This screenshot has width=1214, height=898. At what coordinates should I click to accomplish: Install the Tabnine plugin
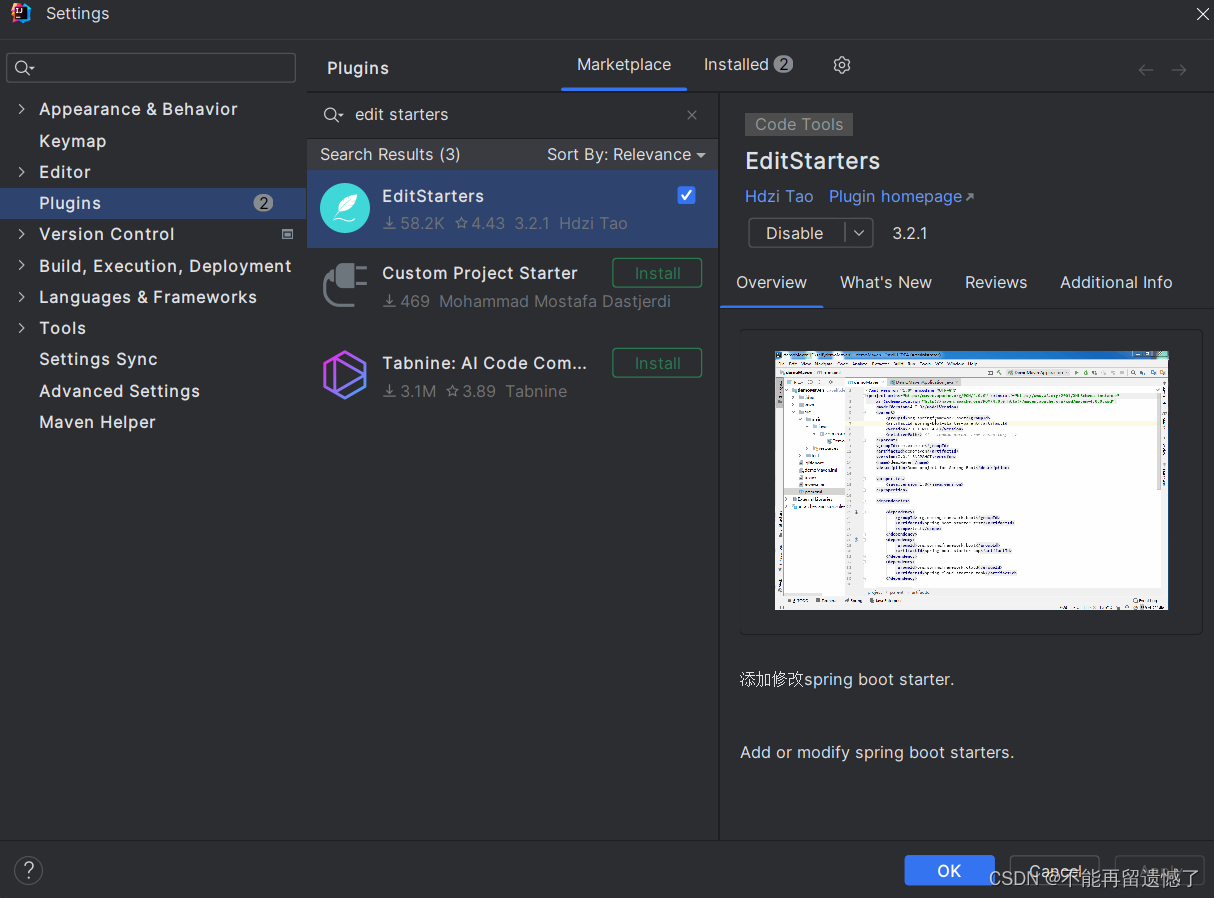[x=657, y=363]
